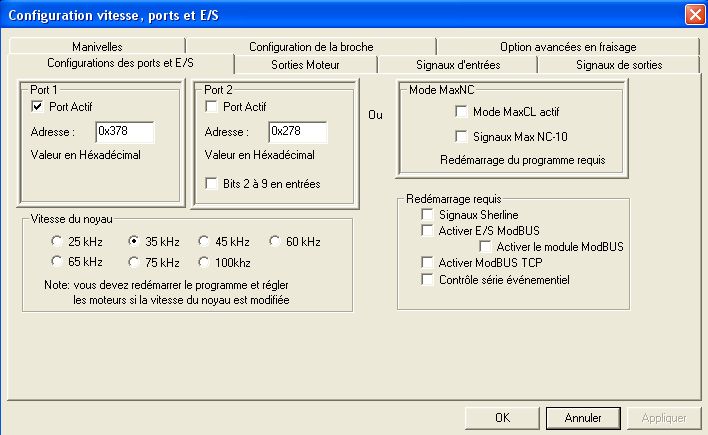Choose 45 kHz kernel speed
Image resolution: width=708 pixels, height=435 pixels.
point(204,241)
